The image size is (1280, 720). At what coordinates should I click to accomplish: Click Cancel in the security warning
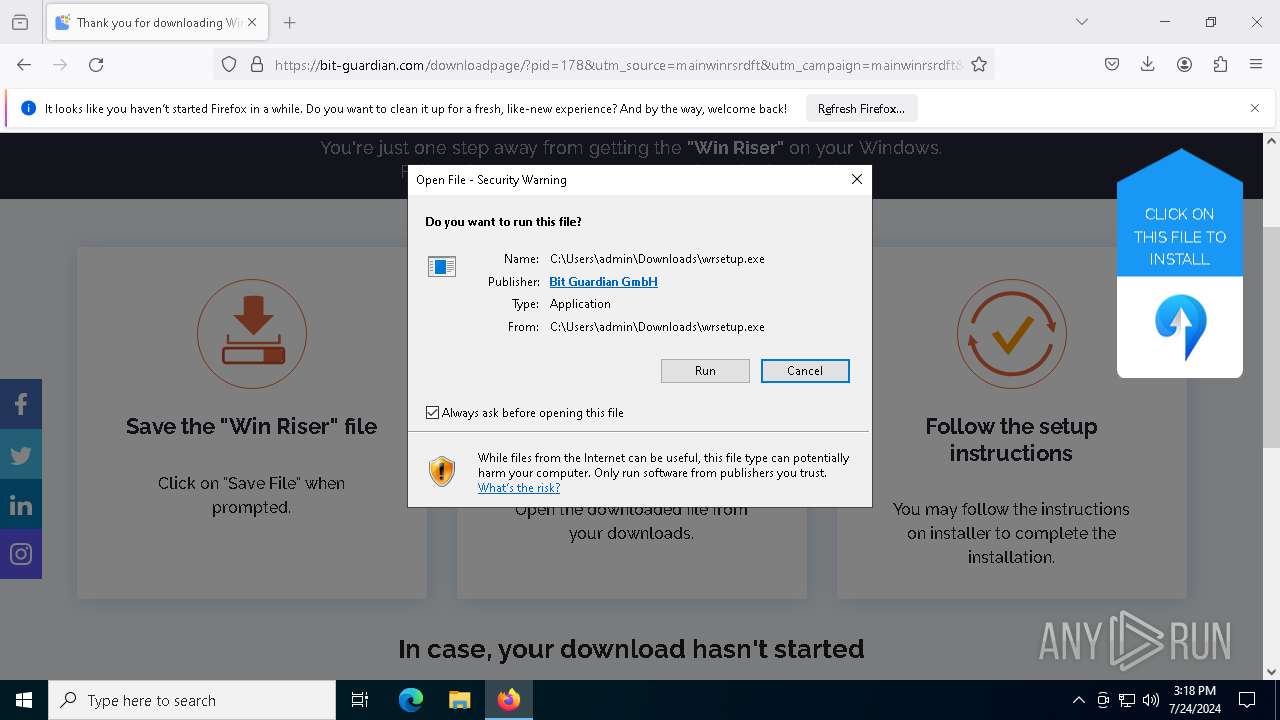(x=805, y=371)
